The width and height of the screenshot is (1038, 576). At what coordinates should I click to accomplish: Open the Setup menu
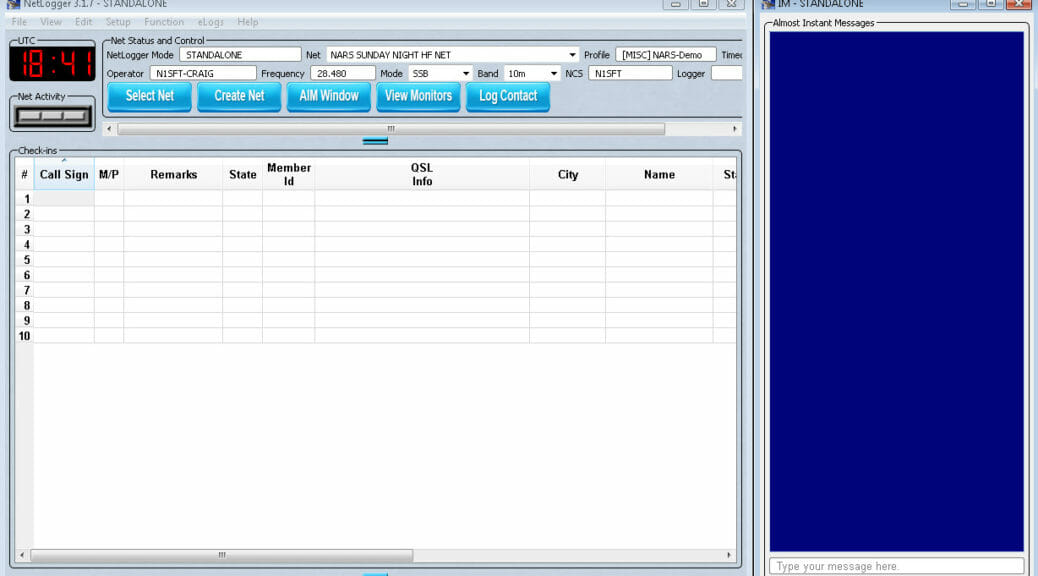(117, 22)
